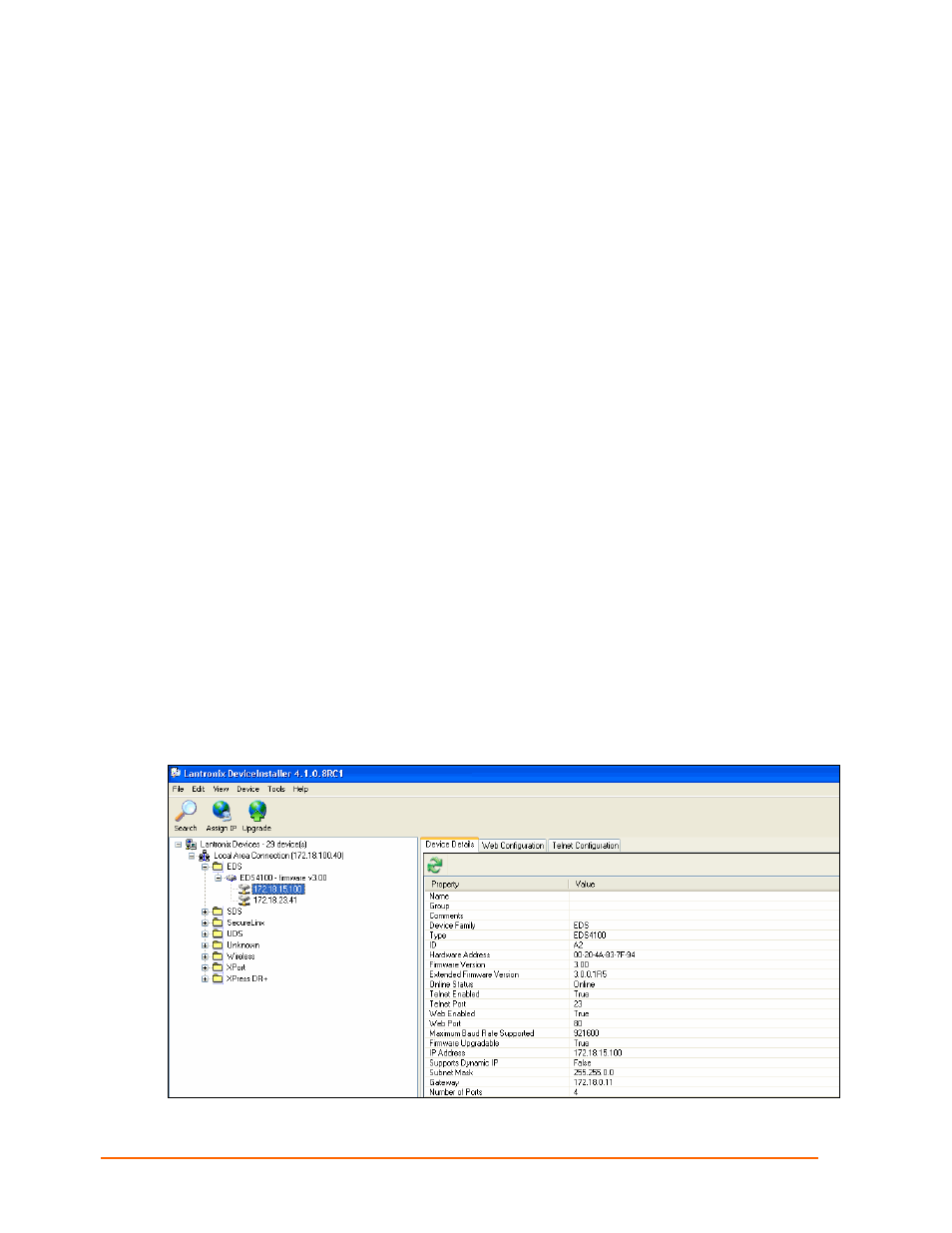Click the Local Area Connection network icon
The width and height of the screenshot is (952, 1233).
205,856
